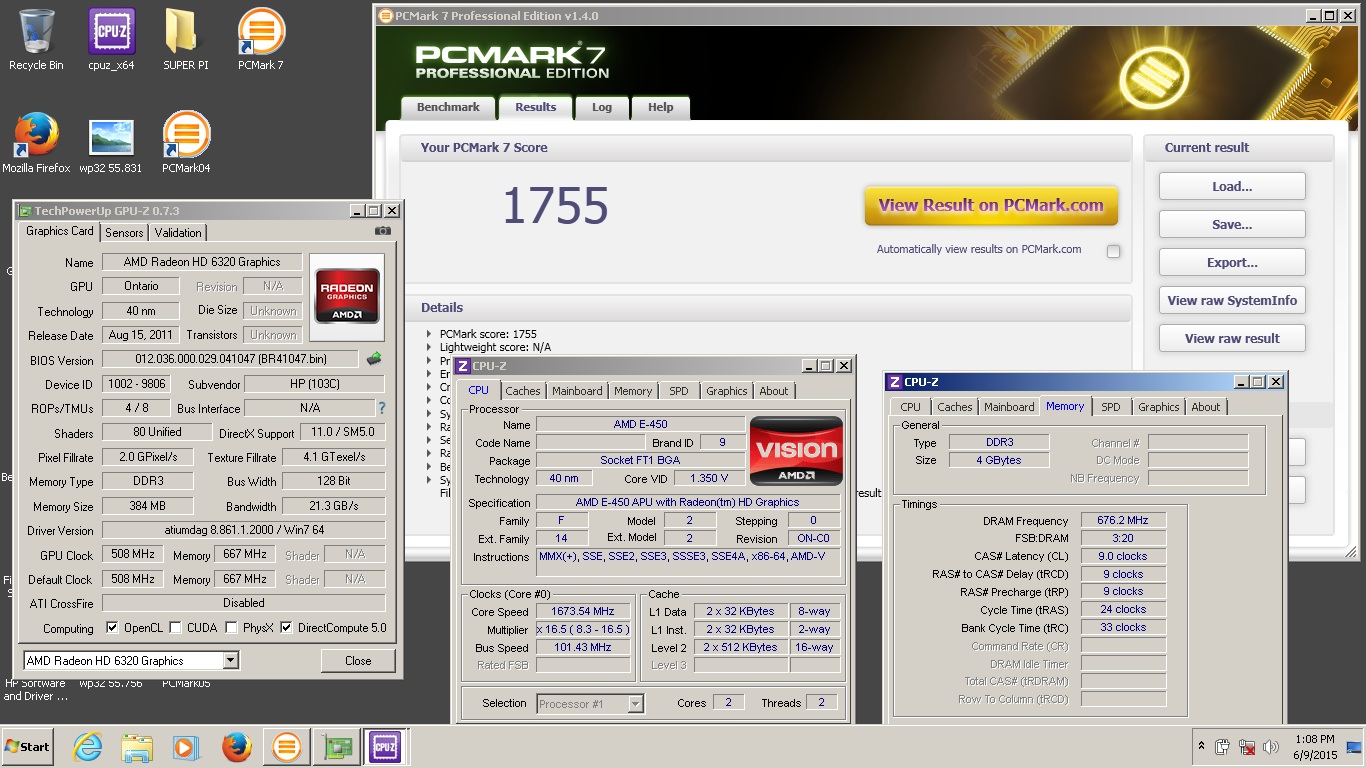Open the Benchmark tab in PCMark 7
The height and width of the screenshot is (768, 1366).
(x=448, y=107)
